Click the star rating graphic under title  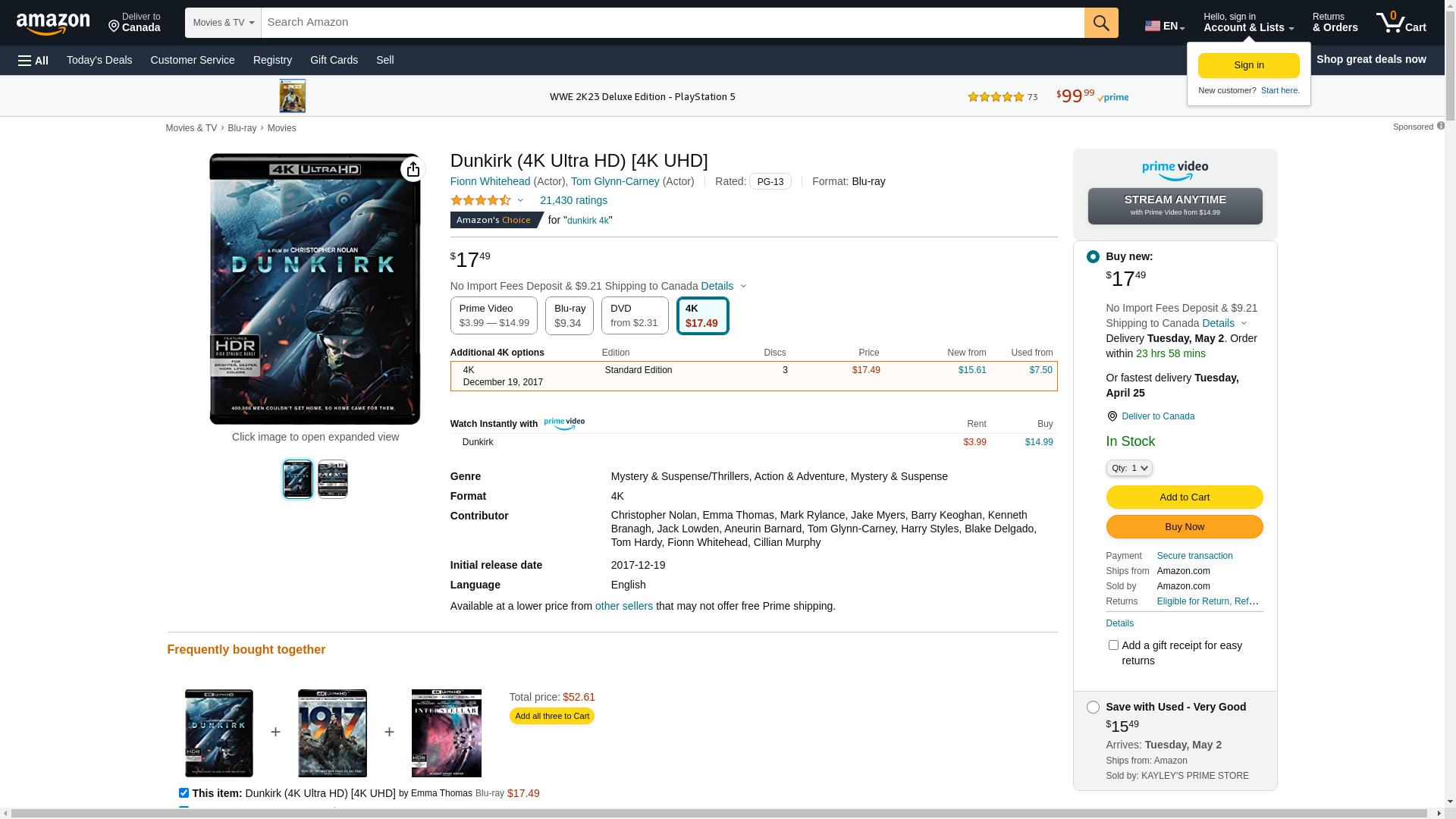[481, 200]
